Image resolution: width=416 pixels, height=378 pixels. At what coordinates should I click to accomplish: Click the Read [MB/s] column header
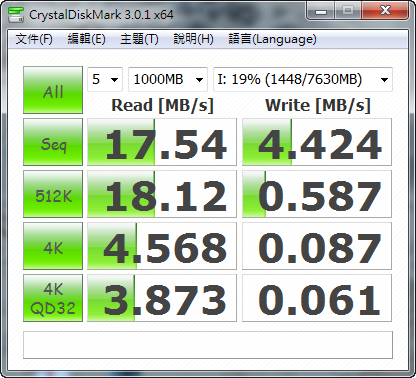point(162,105)
